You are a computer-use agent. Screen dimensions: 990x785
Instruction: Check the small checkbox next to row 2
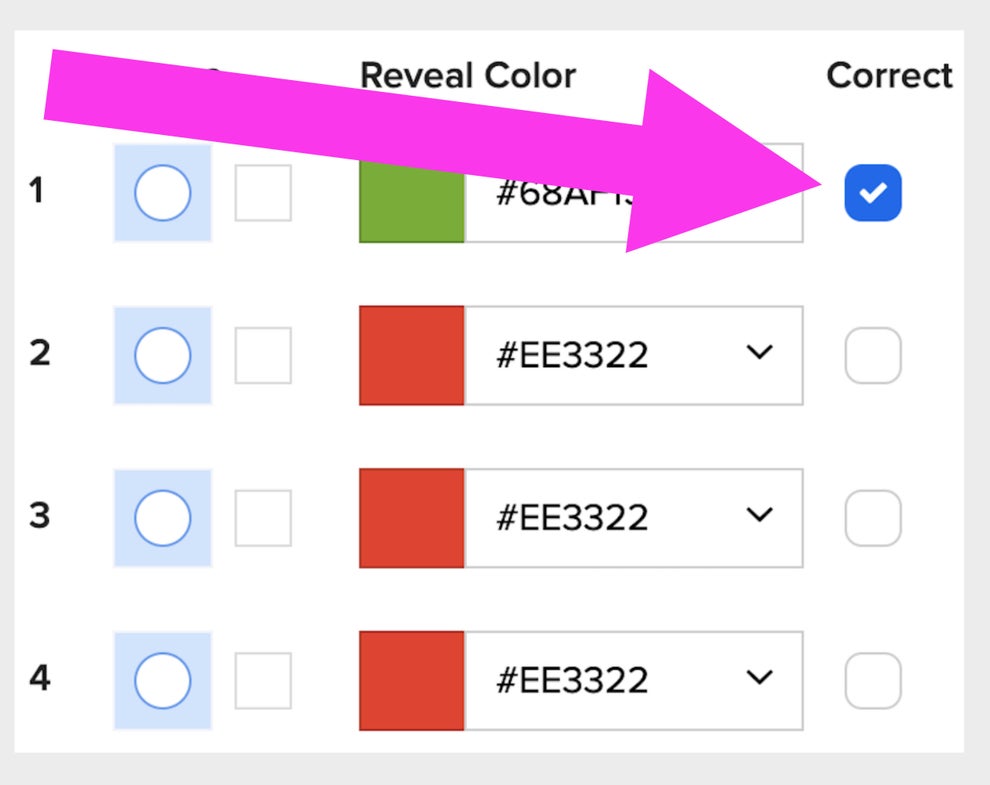262,355
